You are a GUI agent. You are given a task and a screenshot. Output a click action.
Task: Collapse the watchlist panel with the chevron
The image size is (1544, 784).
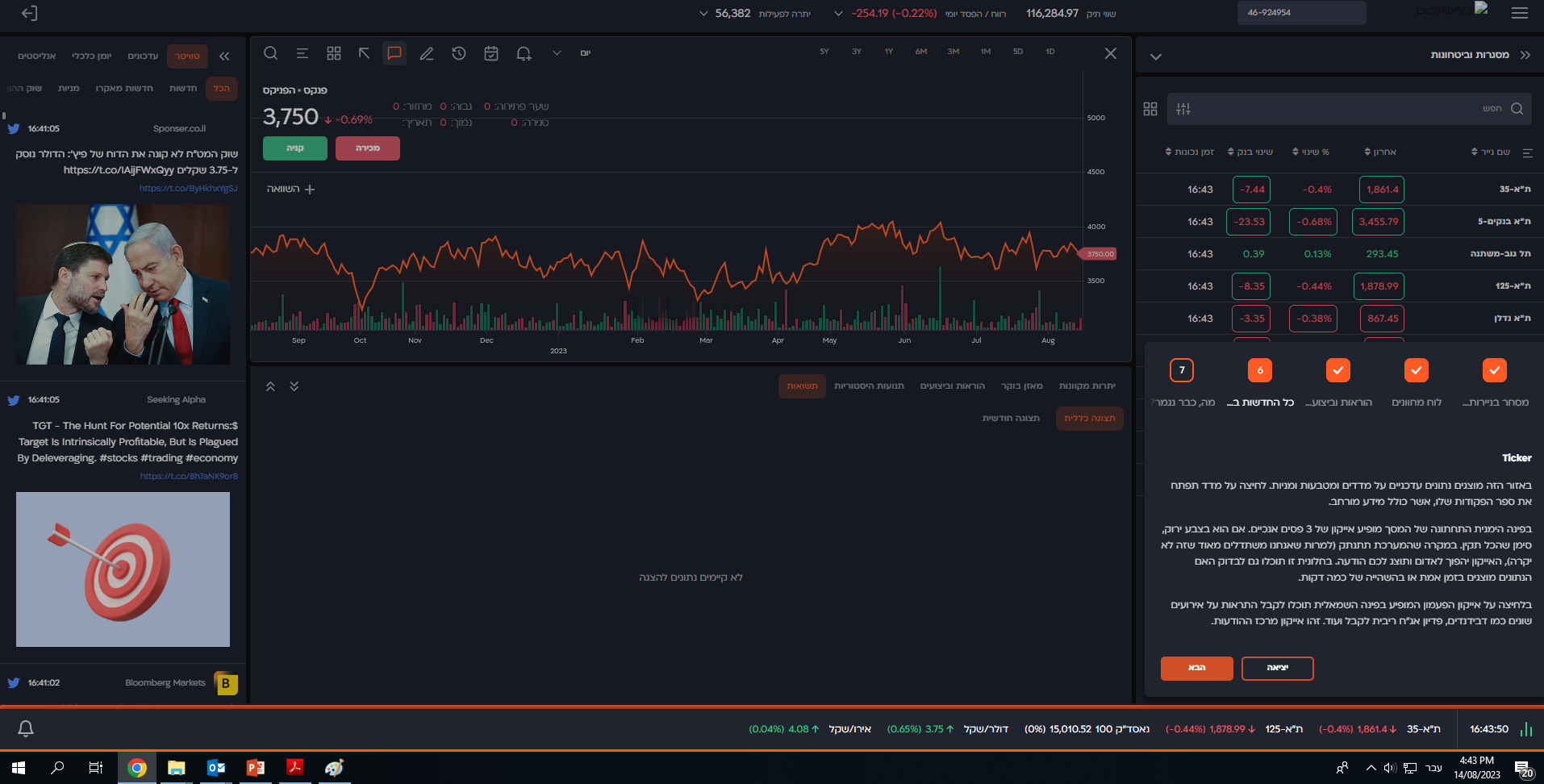click(1156, 56)
